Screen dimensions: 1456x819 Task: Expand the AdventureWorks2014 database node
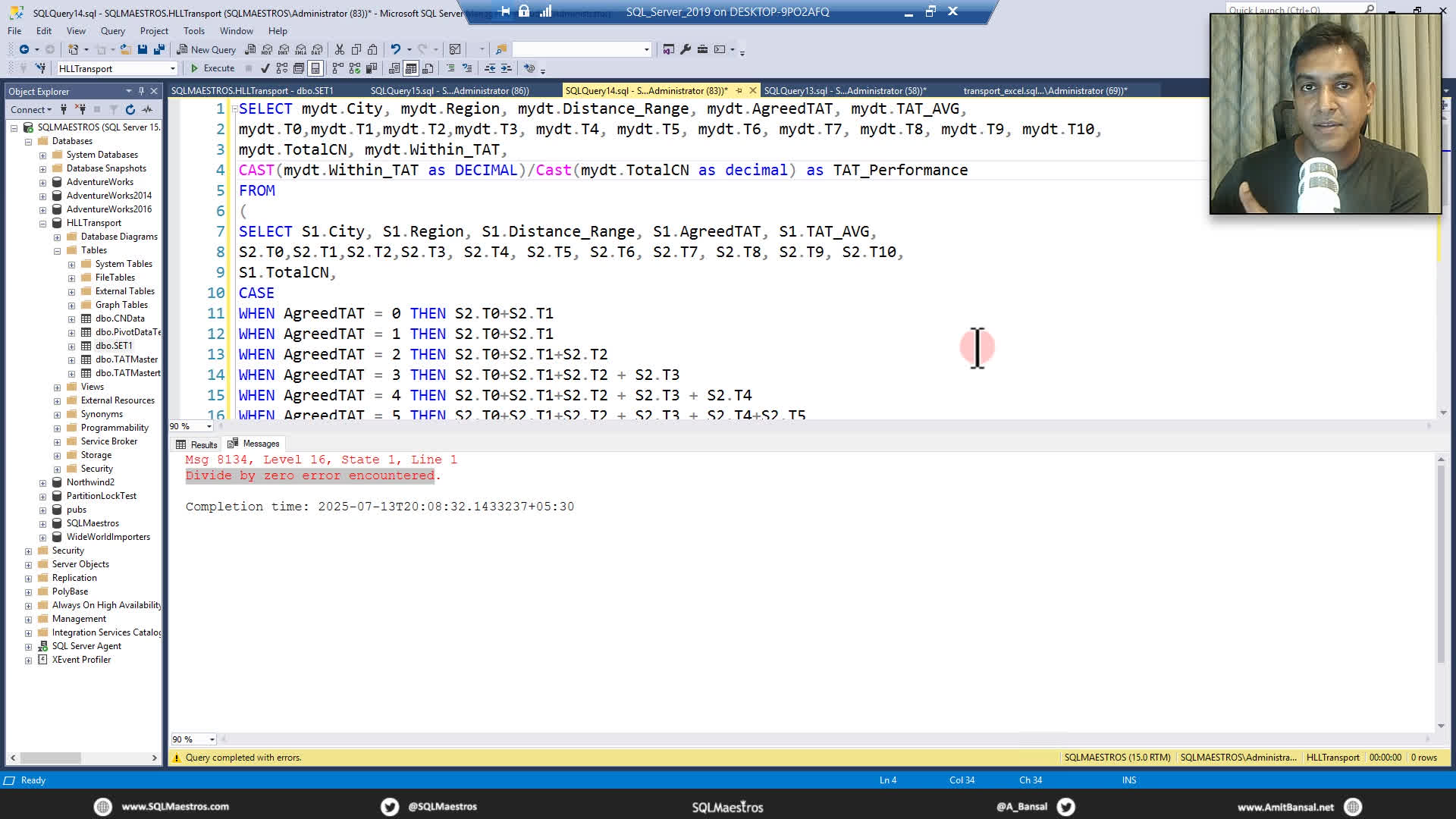[42, 196]
